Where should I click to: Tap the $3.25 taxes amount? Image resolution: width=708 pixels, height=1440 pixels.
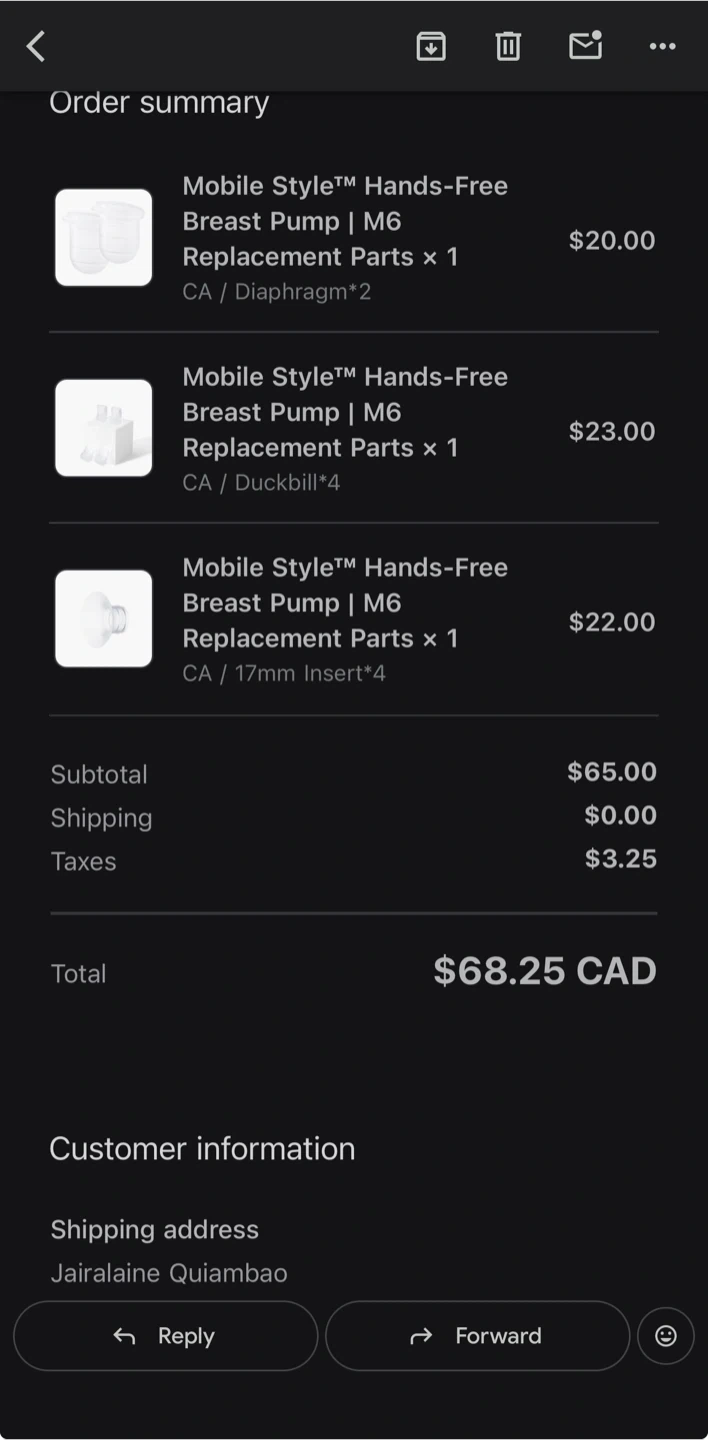[x=620, y=859]
